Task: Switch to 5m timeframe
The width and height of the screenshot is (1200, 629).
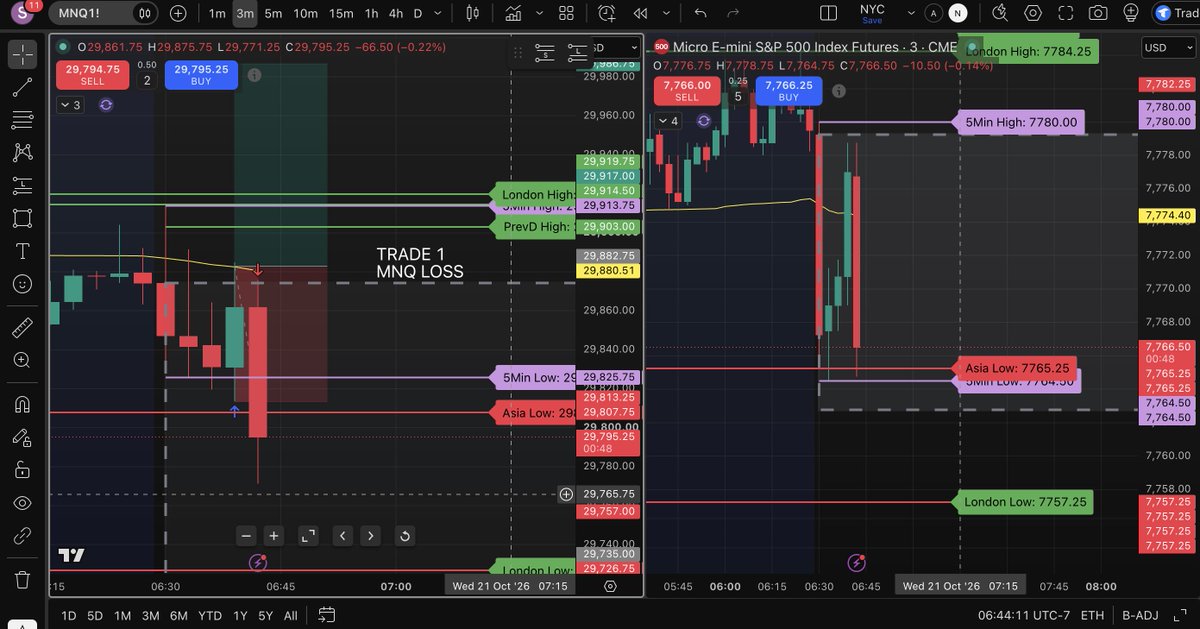Action: (273, 14)
